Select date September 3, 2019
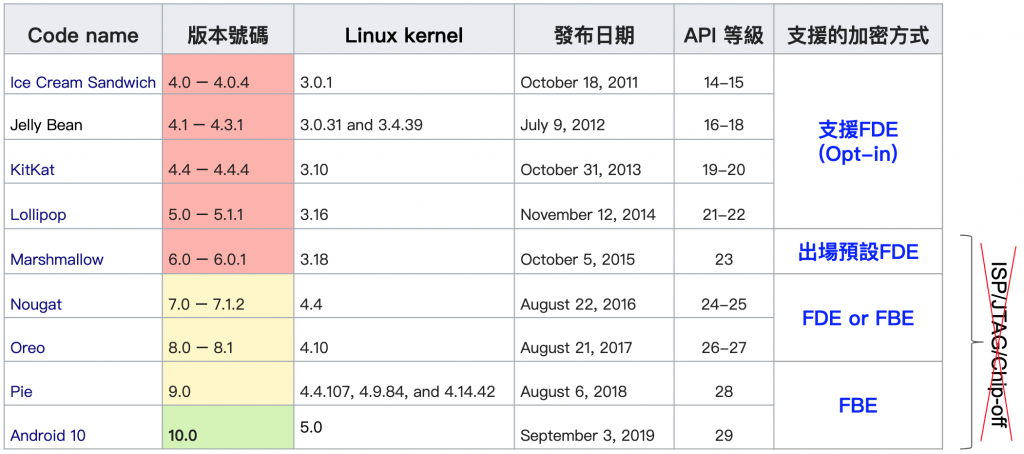The image size is (1024, 454). 594,427
